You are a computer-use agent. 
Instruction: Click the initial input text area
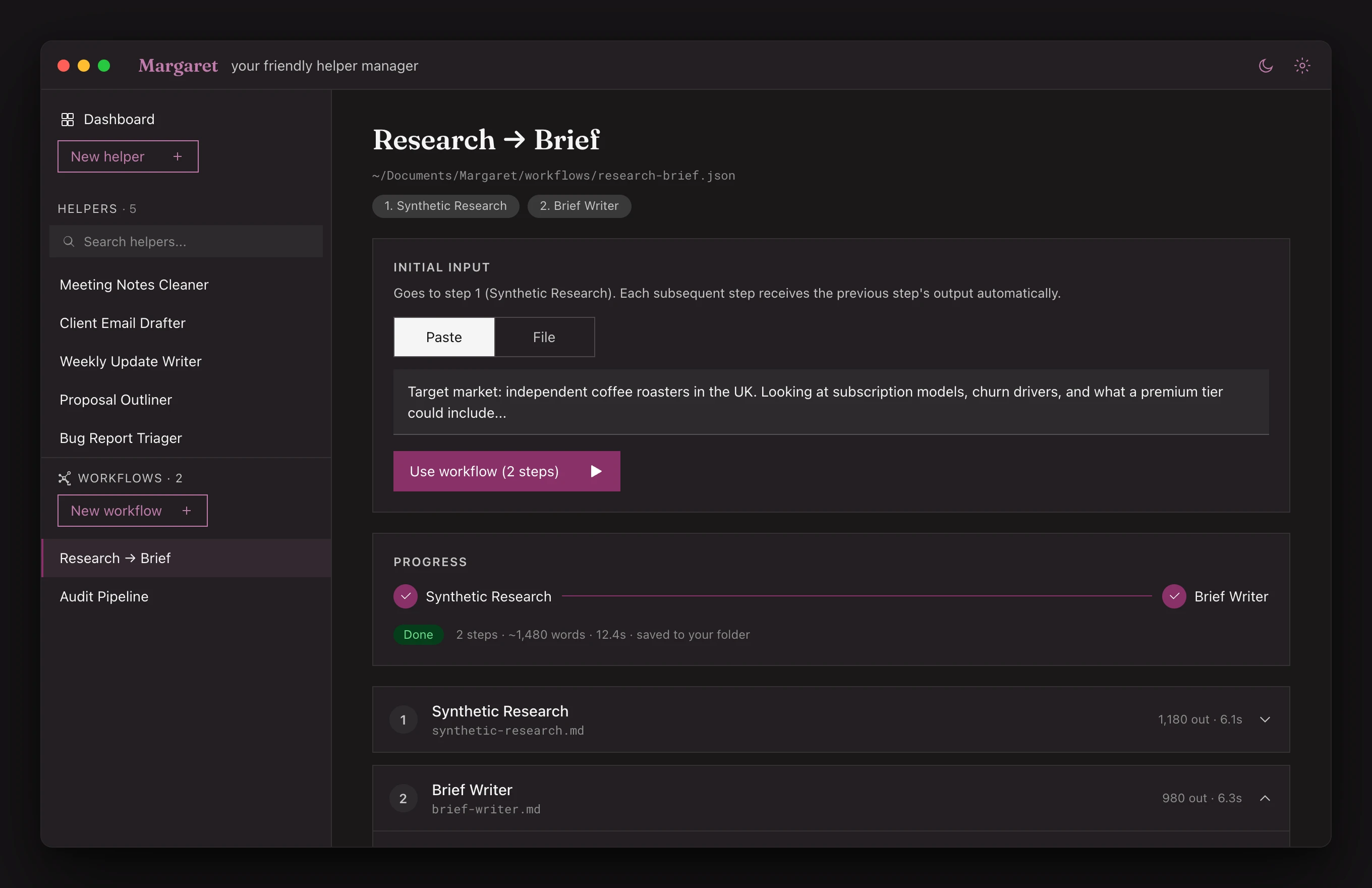click(x=831, y=402)
